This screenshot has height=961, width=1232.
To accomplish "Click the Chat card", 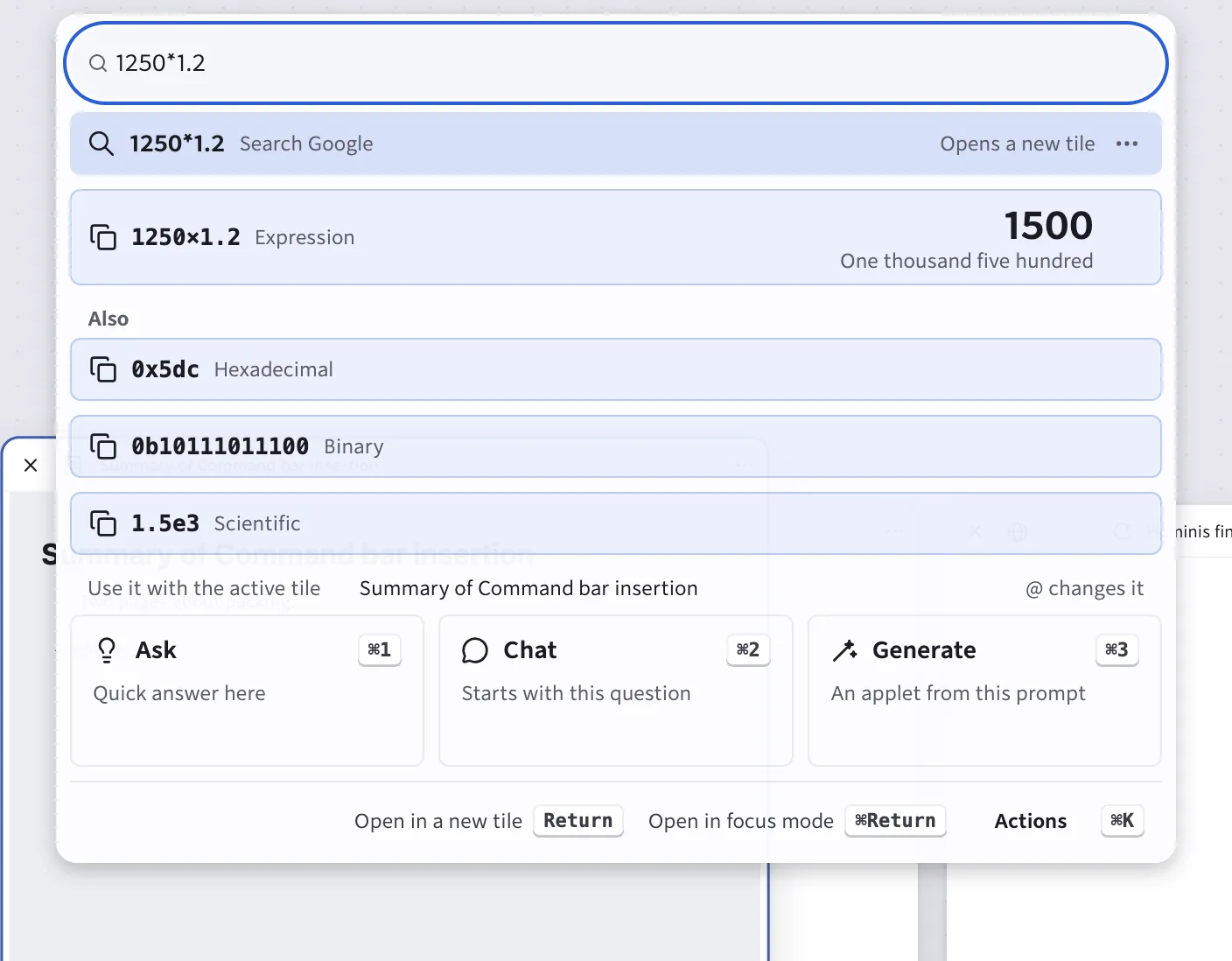I will [616, 691].
